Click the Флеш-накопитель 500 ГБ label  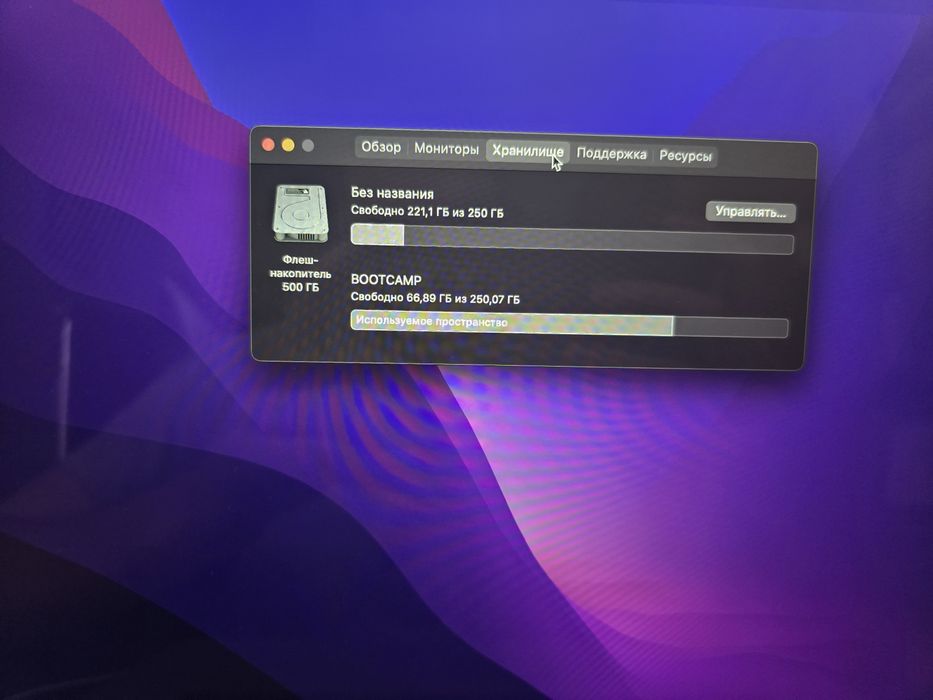(300, 273)
